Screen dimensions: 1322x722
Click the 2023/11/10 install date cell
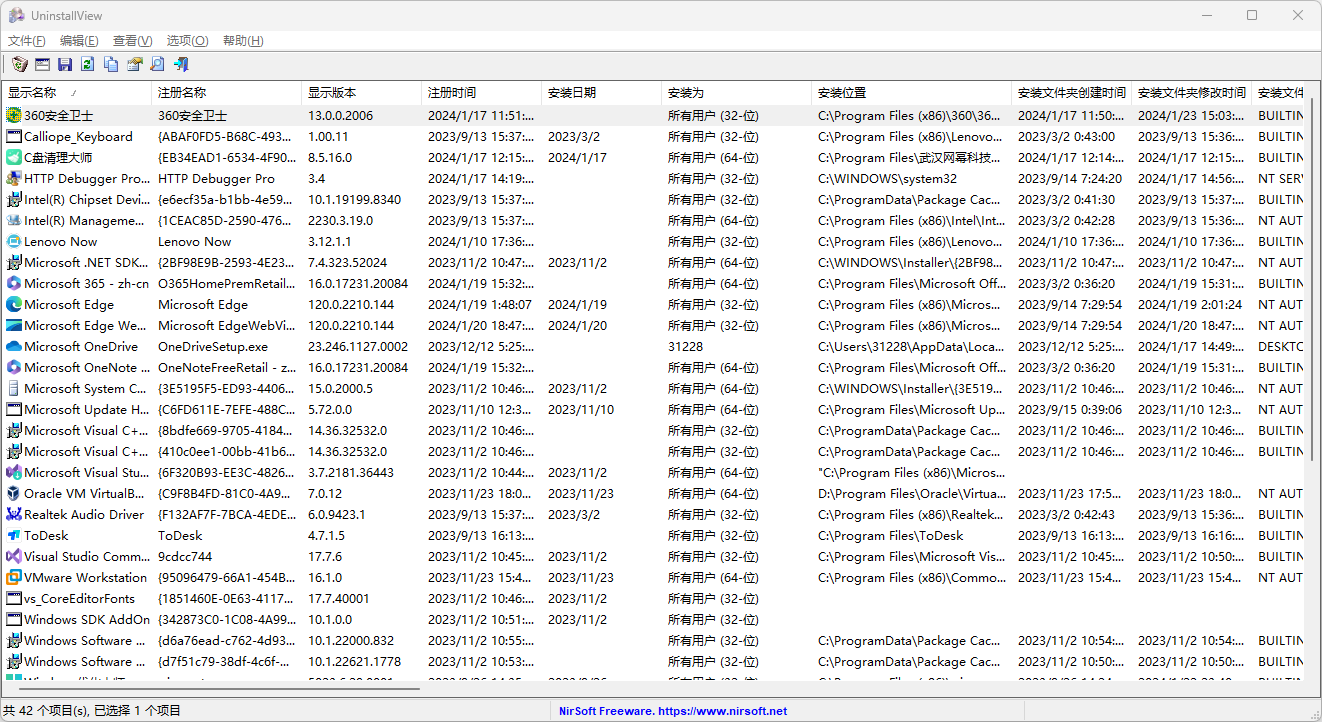(x=581, y=410)
